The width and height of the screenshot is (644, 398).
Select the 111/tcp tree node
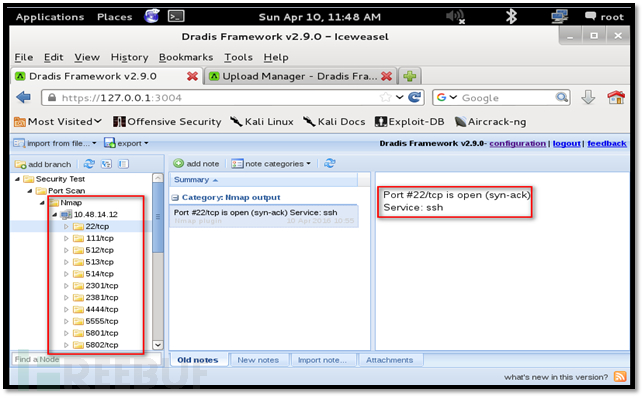coord(99,238)
